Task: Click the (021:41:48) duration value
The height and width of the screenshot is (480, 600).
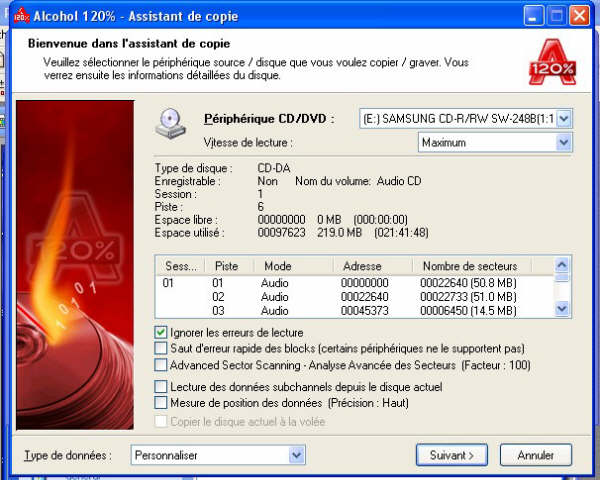Action: point(401,233)
